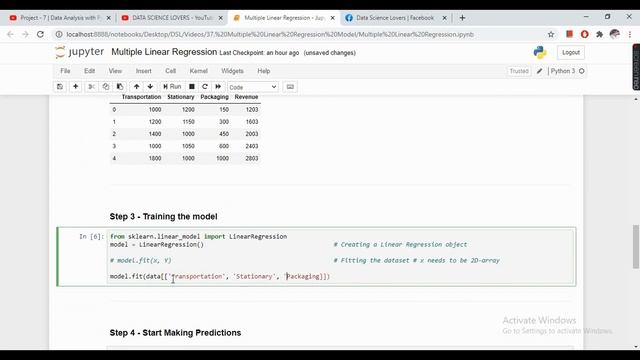Open the File menu
Image resolution: width=640 pixels, height=360 pixels.
[x=65, y=71]
